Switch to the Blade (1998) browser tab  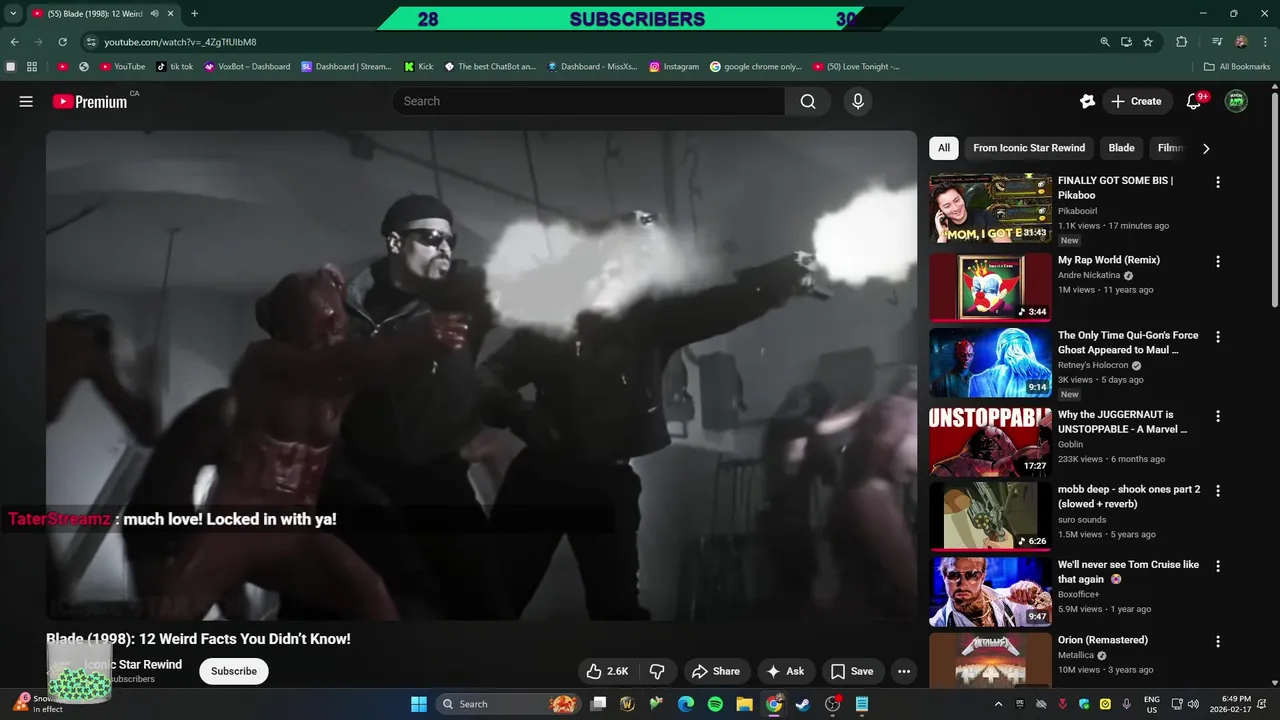click(97, 14)
